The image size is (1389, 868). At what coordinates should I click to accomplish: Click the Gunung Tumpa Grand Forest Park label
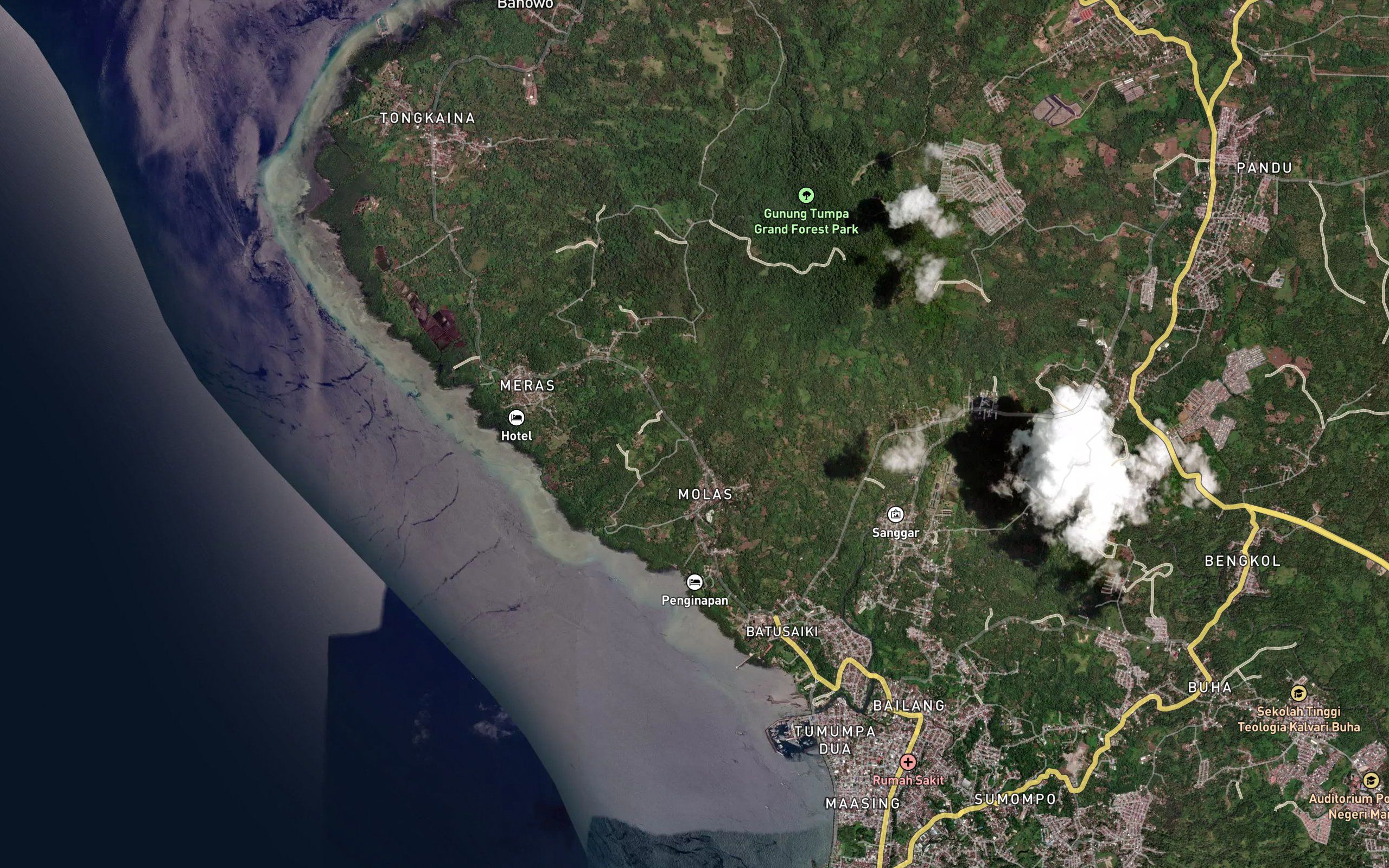[806, 221]
